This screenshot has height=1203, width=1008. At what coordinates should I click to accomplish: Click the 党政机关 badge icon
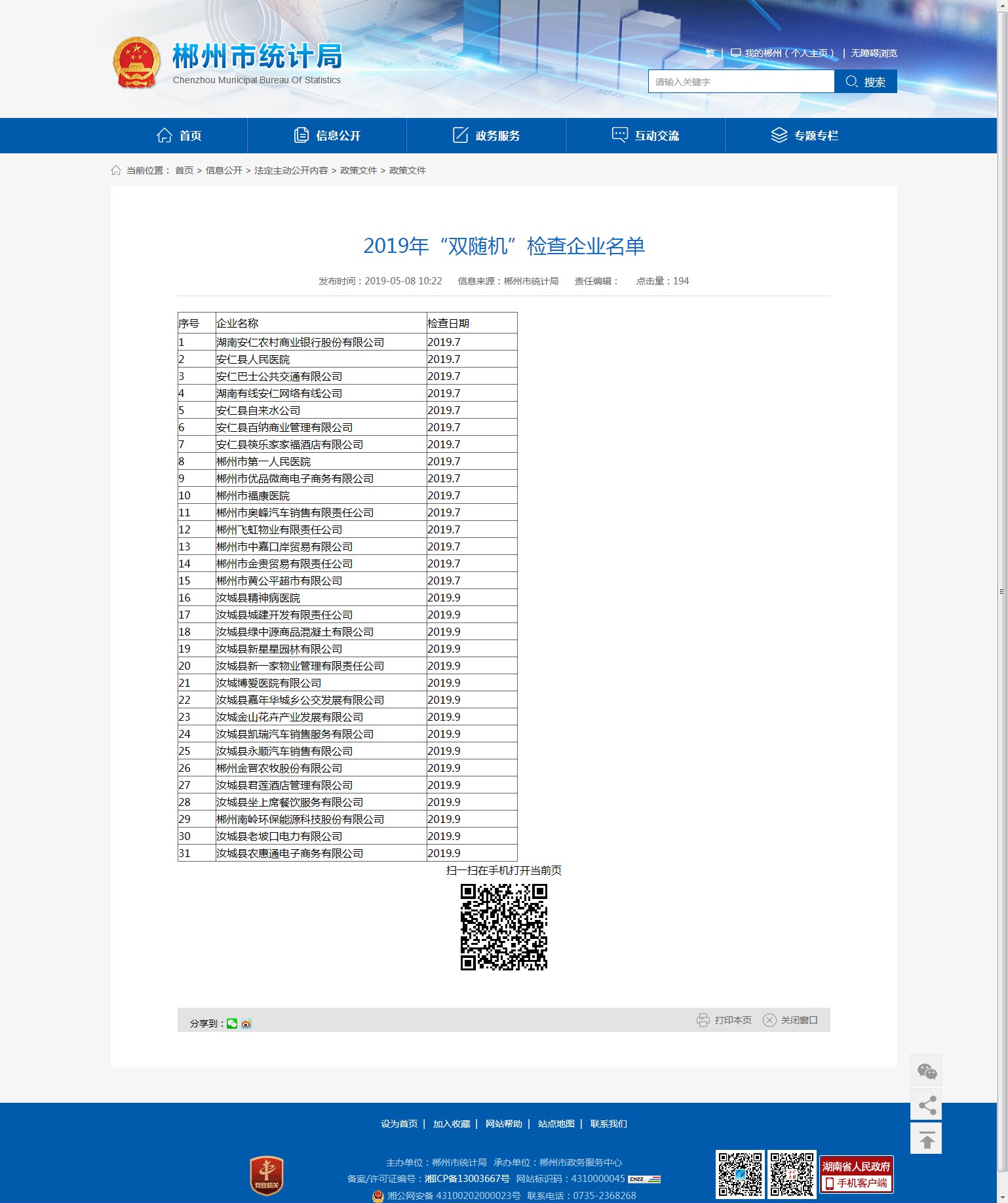pos(267,1175)
